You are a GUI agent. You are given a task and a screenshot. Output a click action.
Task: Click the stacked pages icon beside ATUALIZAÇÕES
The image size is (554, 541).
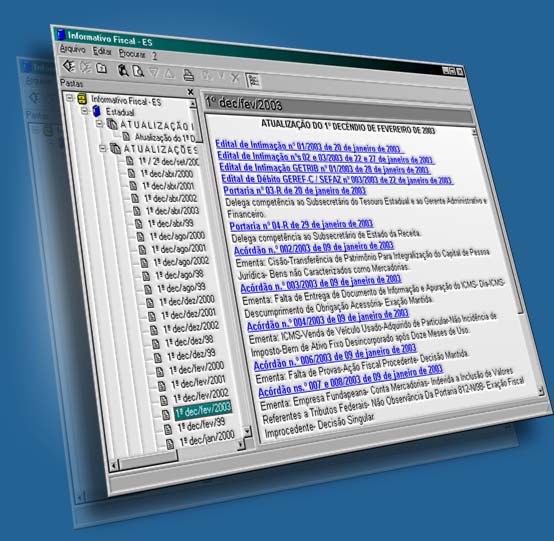[x=115, y=148]
